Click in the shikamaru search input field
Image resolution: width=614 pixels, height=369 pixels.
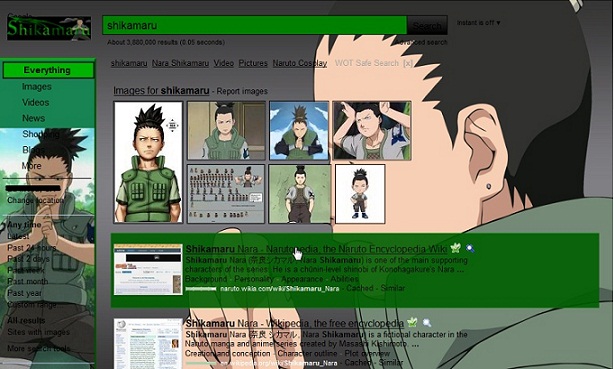255,25
